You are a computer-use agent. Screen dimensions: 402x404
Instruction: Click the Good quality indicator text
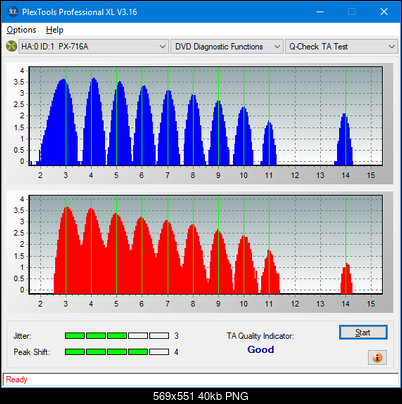(261, 350)
